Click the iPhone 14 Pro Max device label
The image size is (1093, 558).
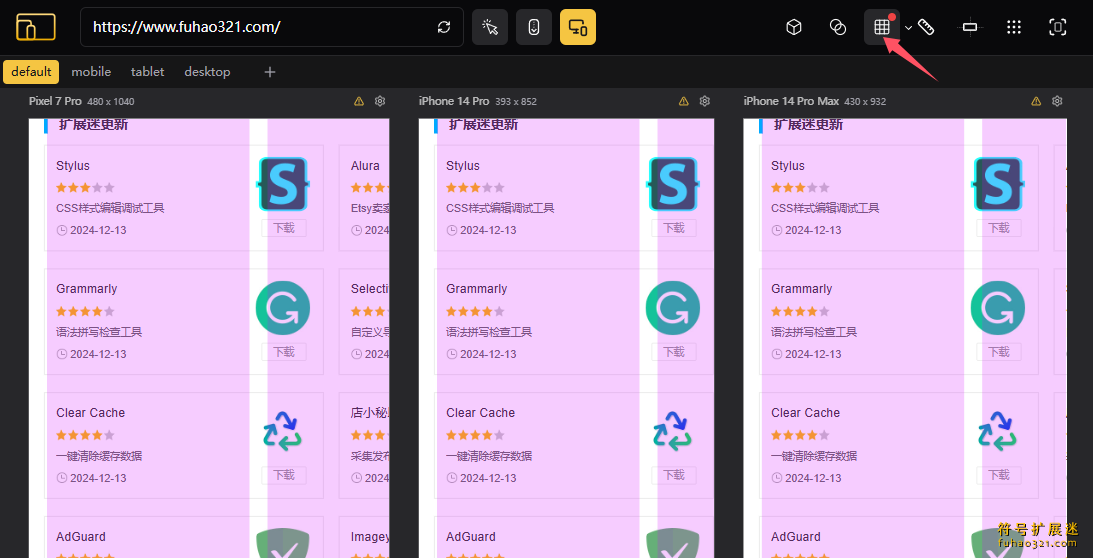pos(791,101)
